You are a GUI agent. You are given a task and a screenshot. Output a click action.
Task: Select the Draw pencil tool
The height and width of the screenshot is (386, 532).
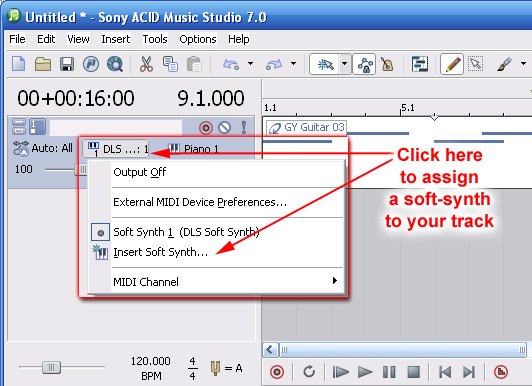[x=452, y=64]
